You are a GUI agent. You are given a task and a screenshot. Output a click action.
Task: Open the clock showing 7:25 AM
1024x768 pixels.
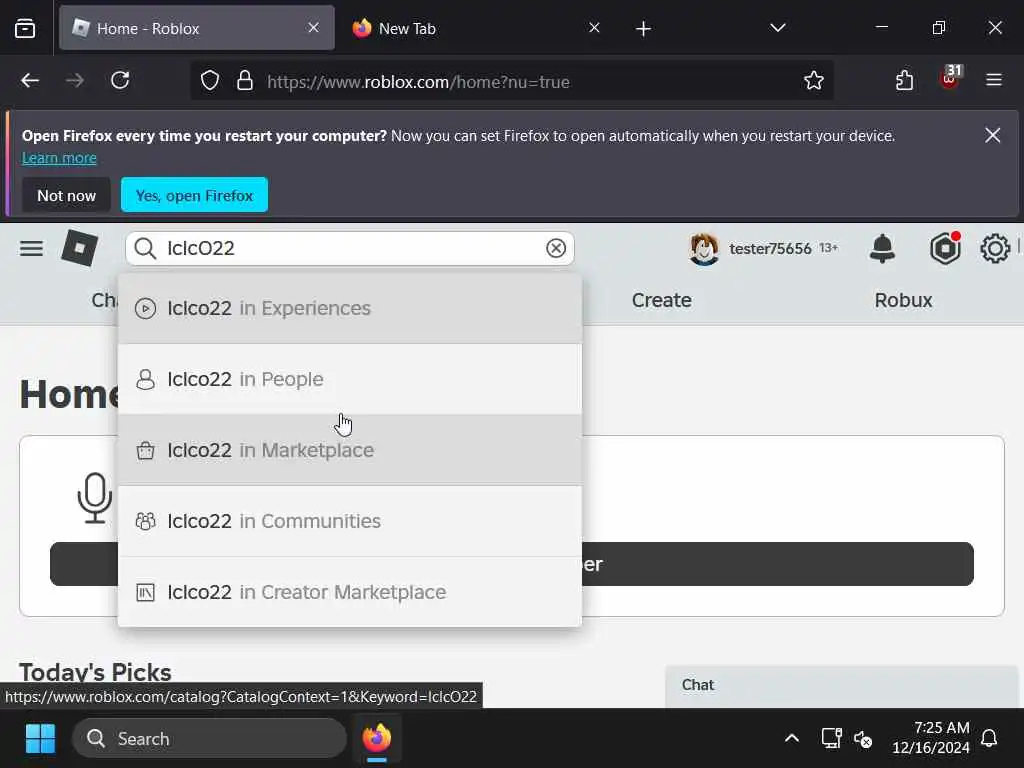pos(931,737)
